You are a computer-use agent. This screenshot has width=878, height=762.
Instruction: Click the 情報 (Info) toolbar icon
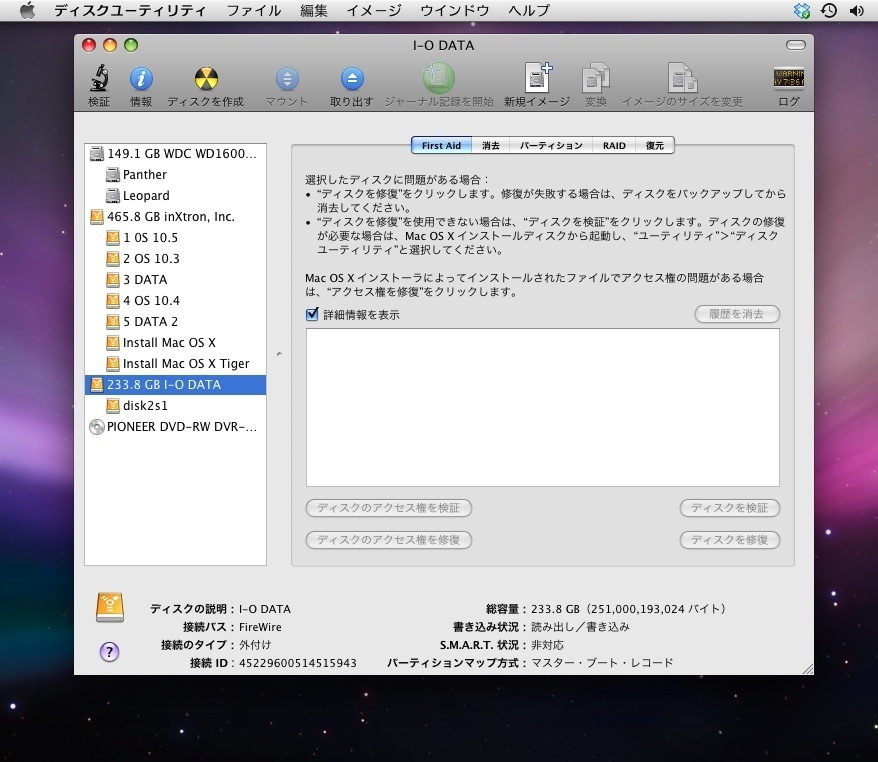click(141, 81)
